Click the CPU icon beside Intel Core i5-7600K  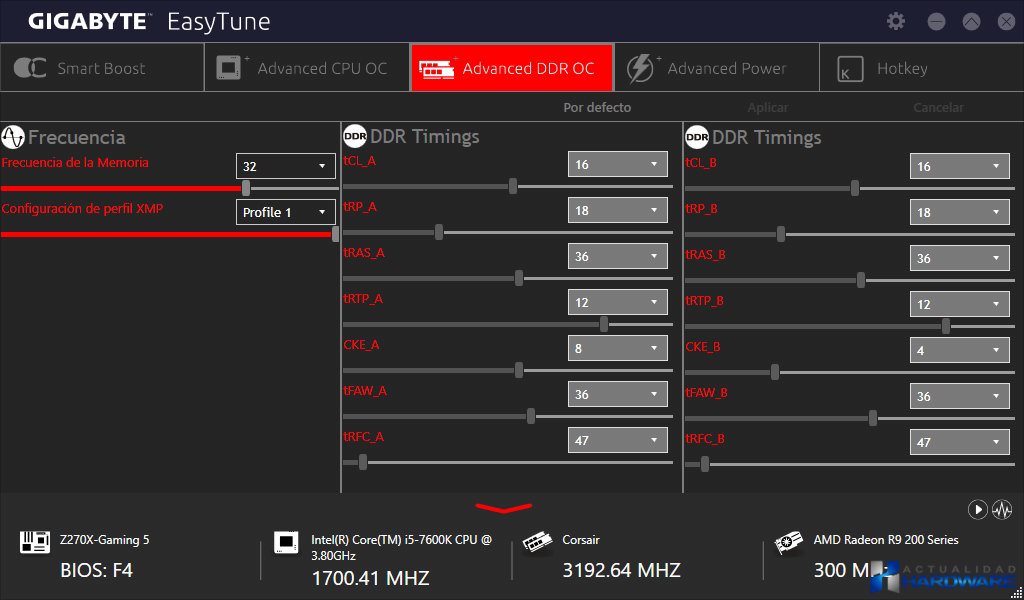point(286,542)
